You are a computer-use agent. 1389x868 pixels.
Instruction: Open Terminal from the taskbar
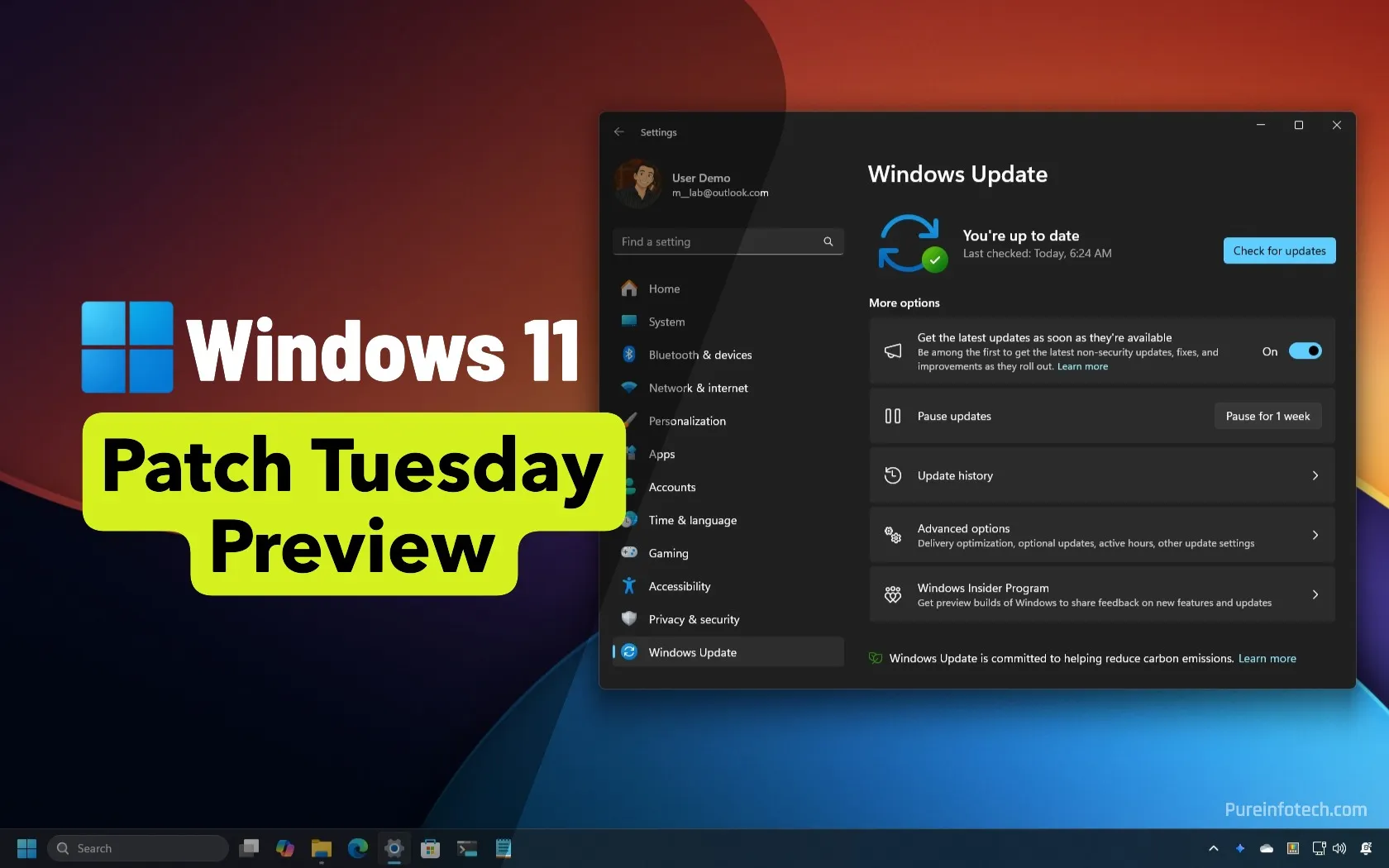click(x=467, y=848)
